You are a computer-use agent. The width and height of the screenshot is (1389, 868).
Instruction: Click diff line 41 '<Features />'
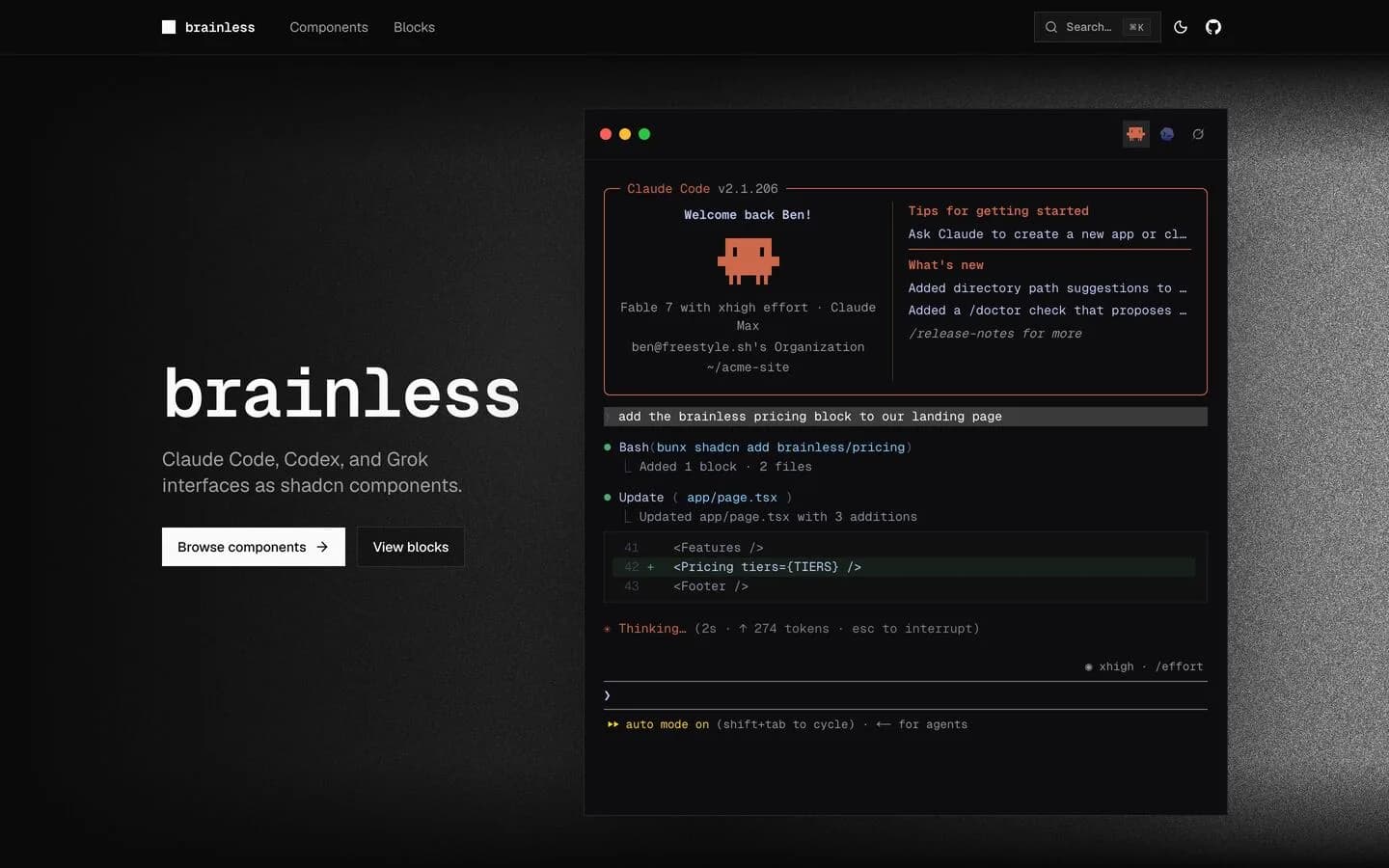pos(719,548)
